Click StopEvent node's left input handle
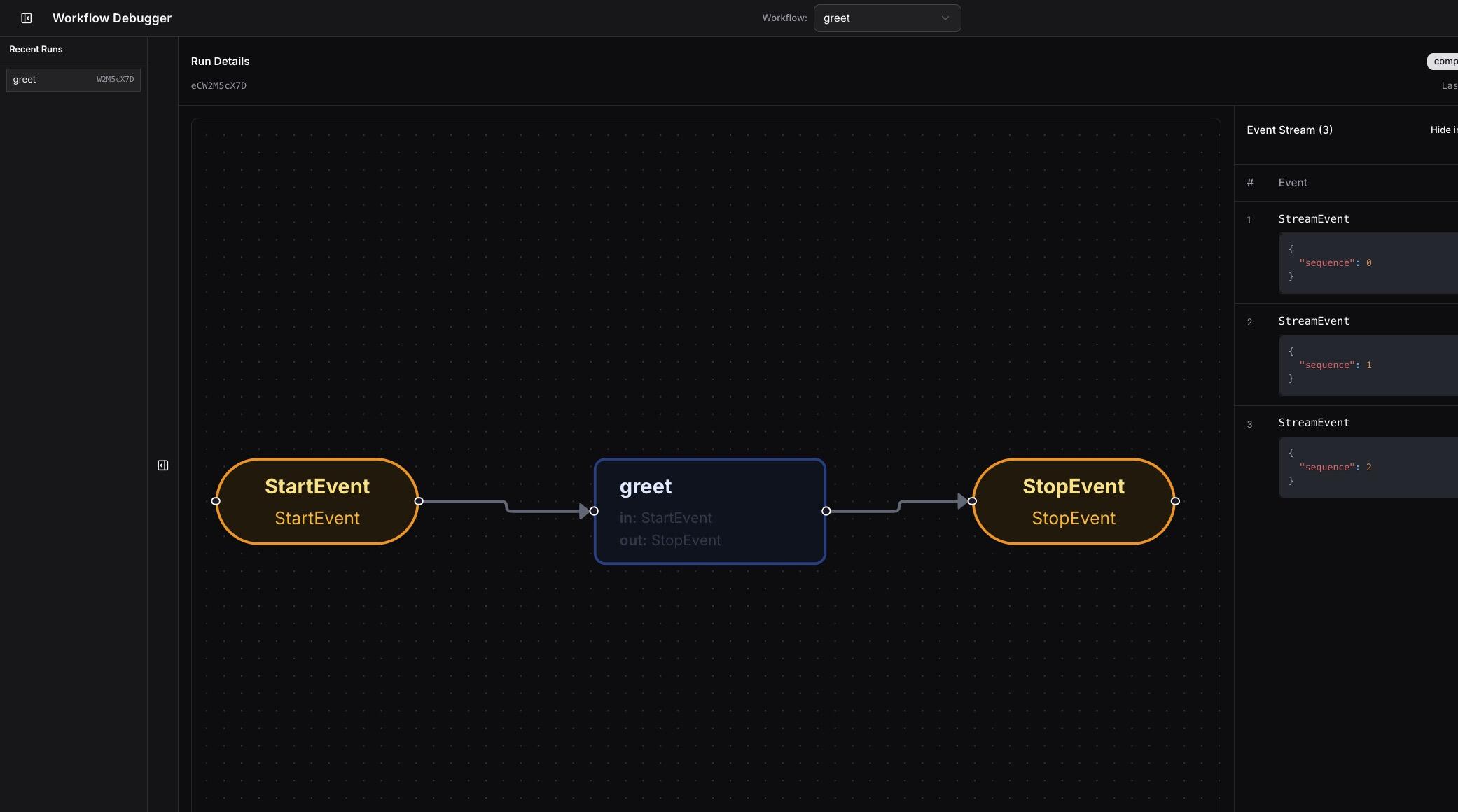This screenshot has height=812, width=1458. tap(972, 501)
